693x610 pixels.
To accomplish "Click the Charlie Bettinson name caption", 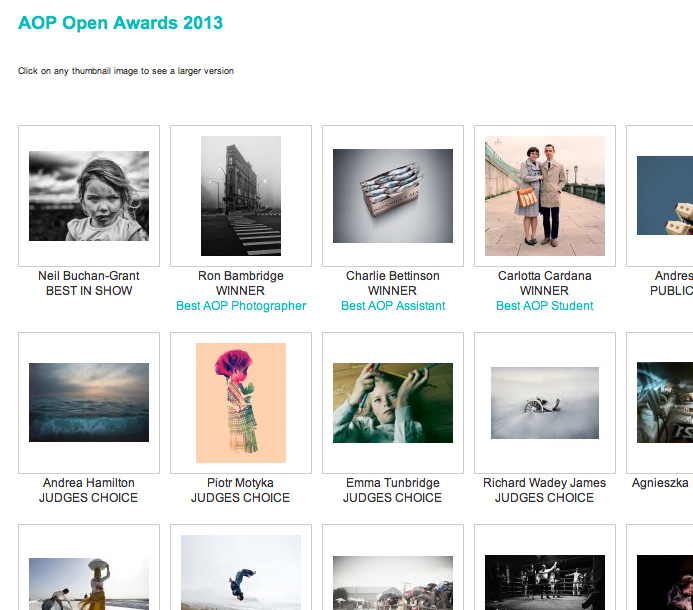I will 393,276.
